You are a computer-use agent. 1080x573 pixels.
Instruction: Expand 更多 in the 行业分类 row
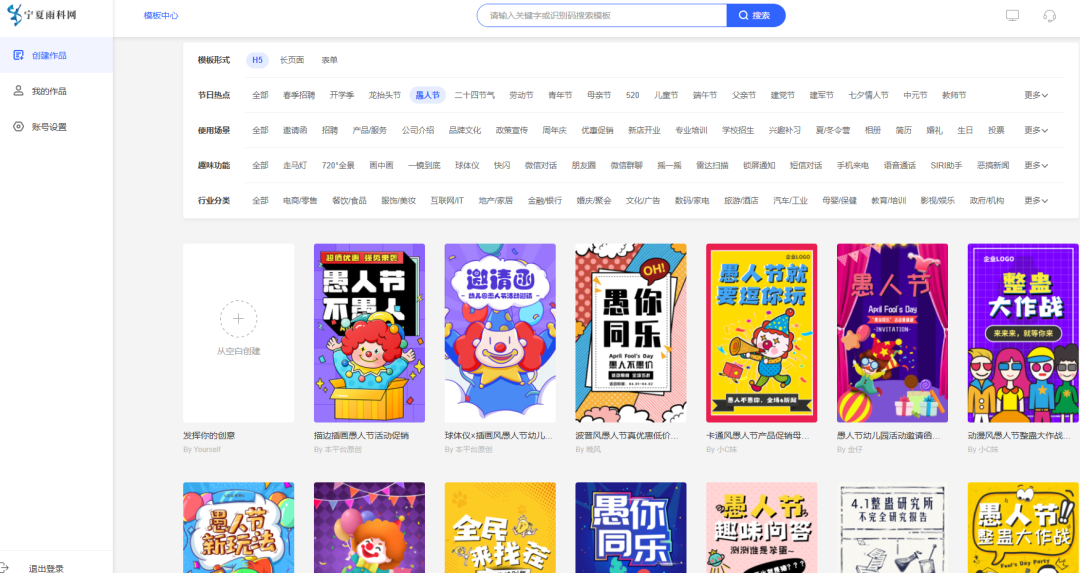[x=1036, y=200]
